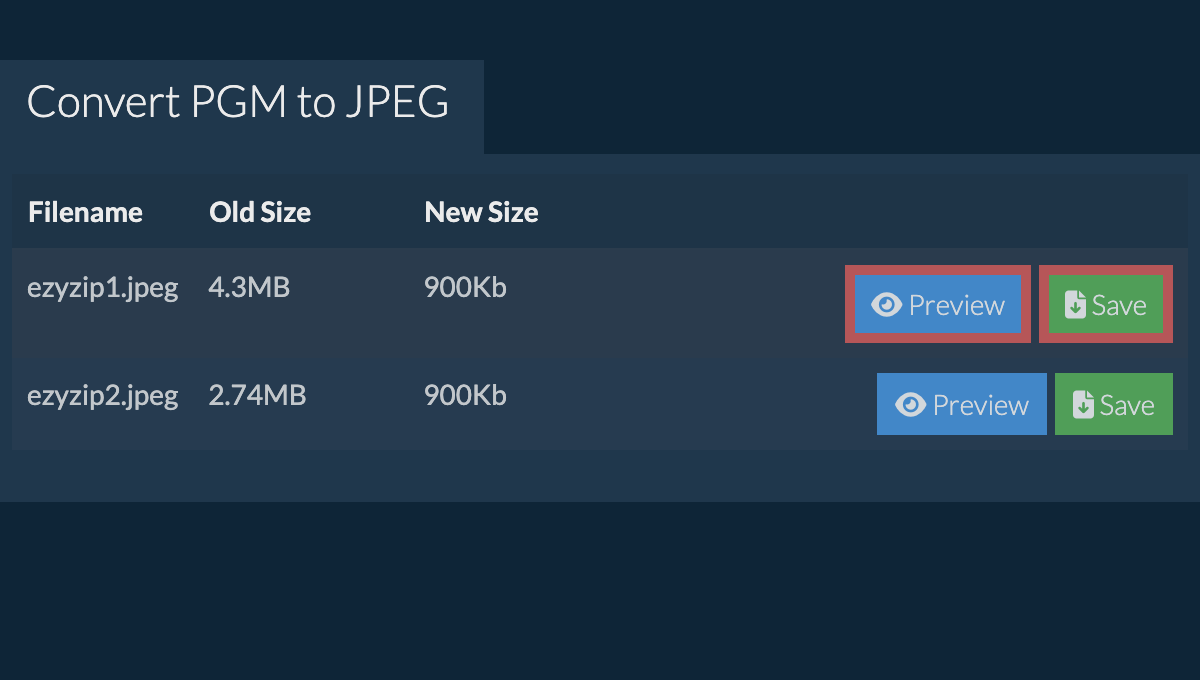
Task: Click the 2.74MB old size value
Action: (257, 395)
